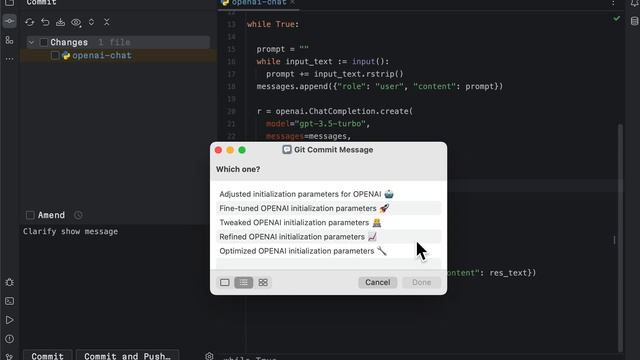This screenshot has width=640, height=360.
Task: Choose 'Tweaked OPENAI initialization parameters'
Action: click(329, 222)
